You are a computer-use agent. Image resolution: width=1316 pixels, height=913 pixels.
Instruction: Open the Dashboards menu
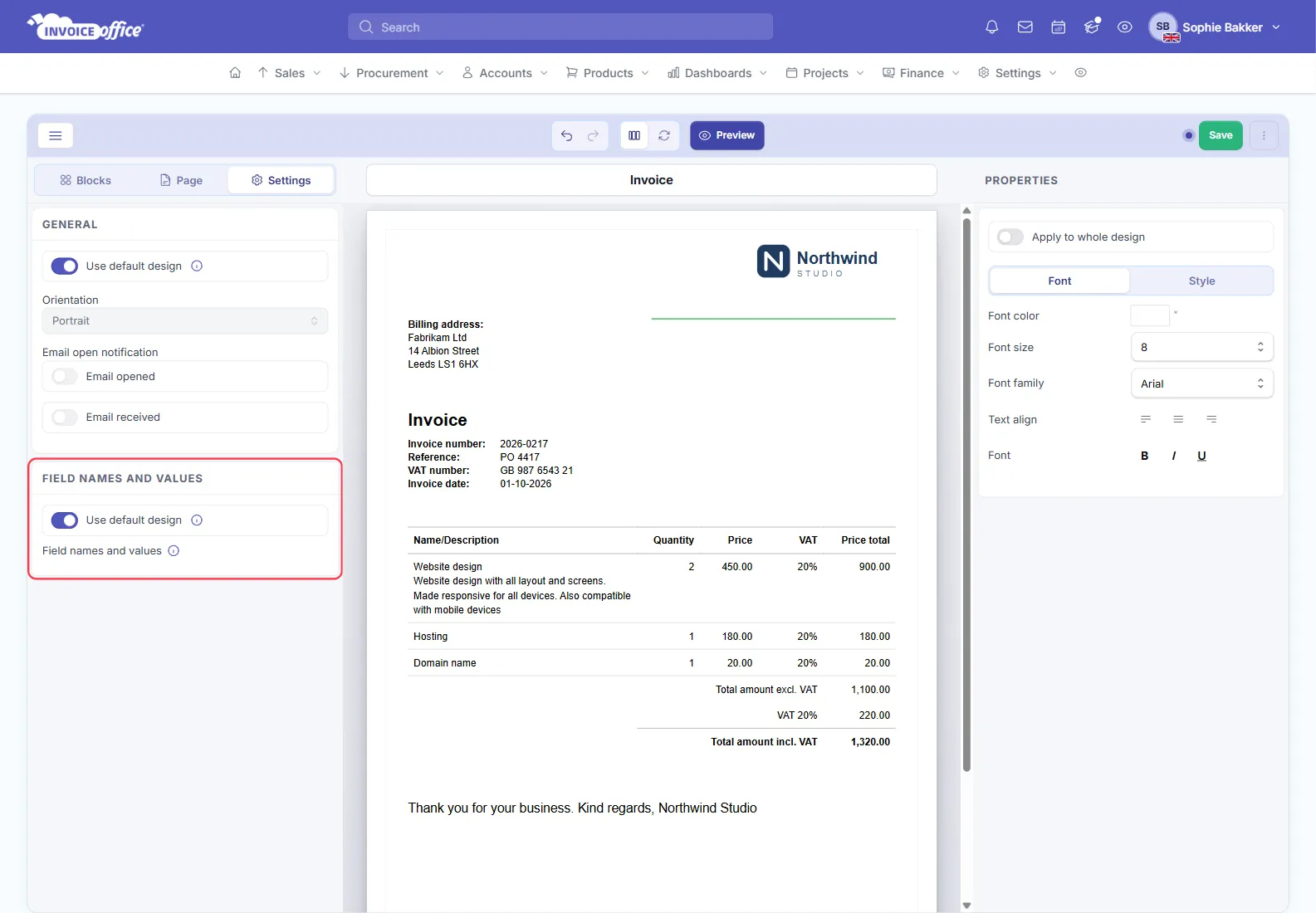coord(717,73)
